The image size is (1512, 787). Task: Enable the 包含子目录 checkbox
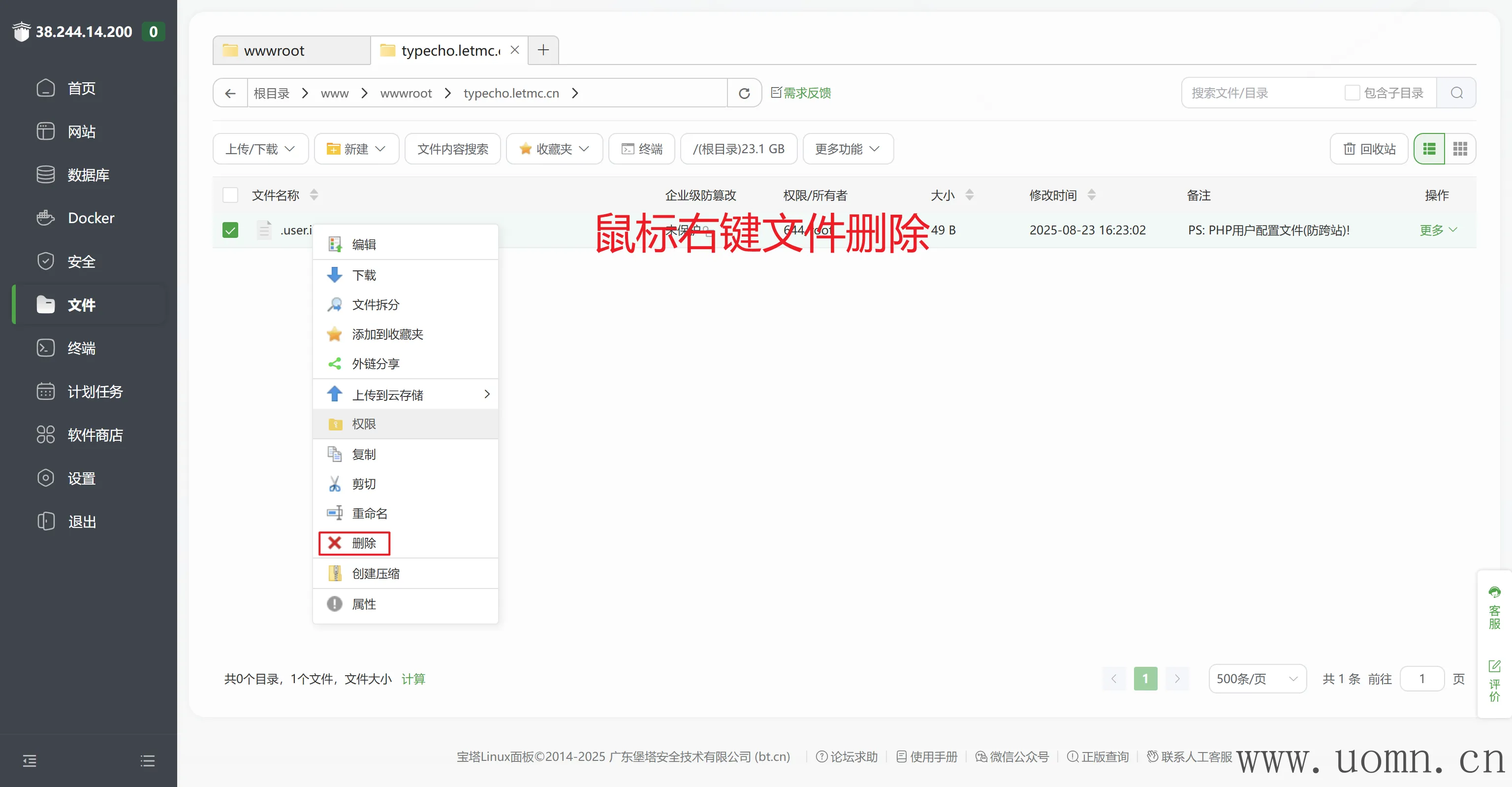pos(1352,93)
